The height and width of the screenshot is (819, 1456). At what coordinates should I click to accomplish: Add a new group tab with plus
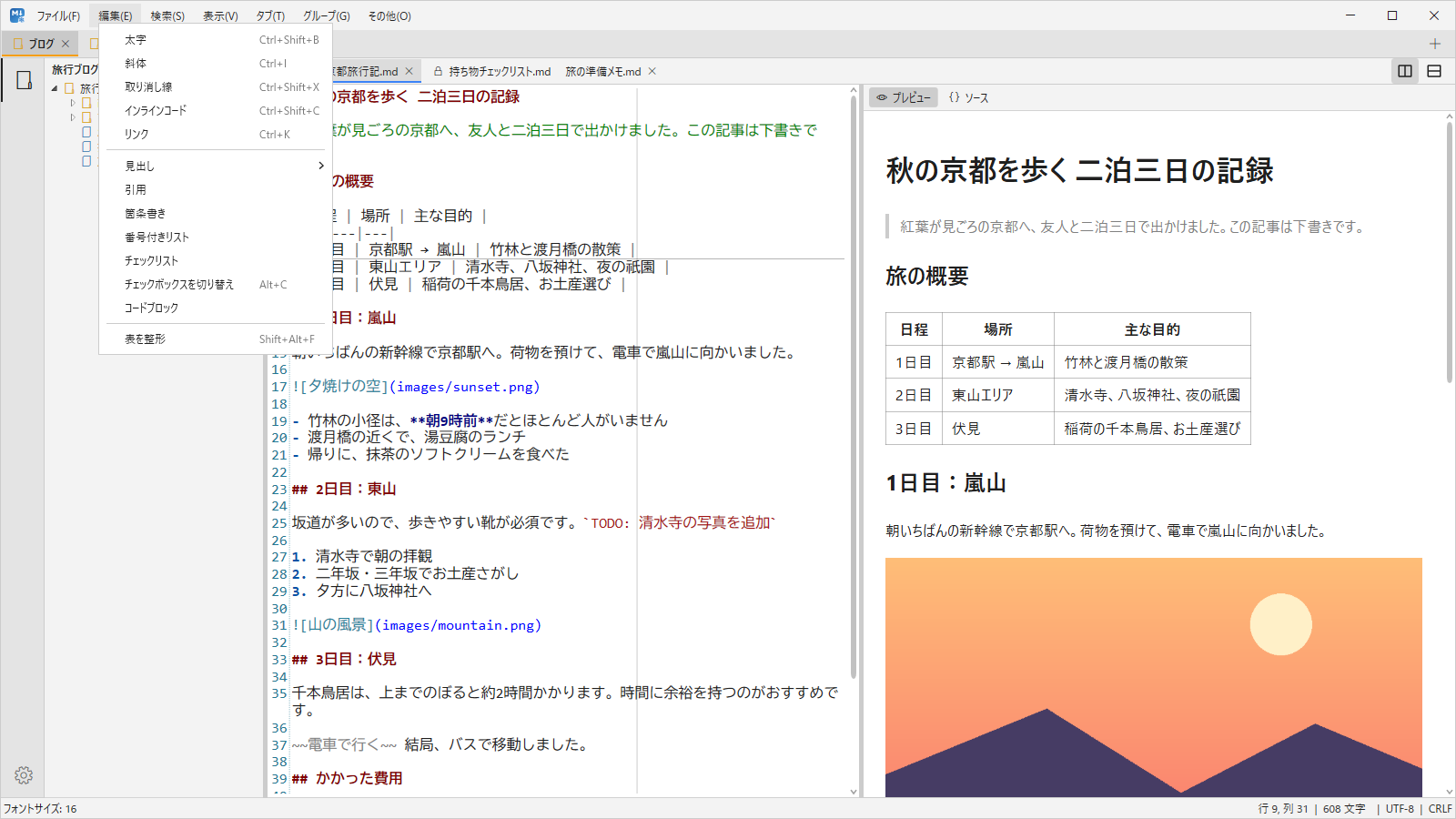coord(1434,44)
